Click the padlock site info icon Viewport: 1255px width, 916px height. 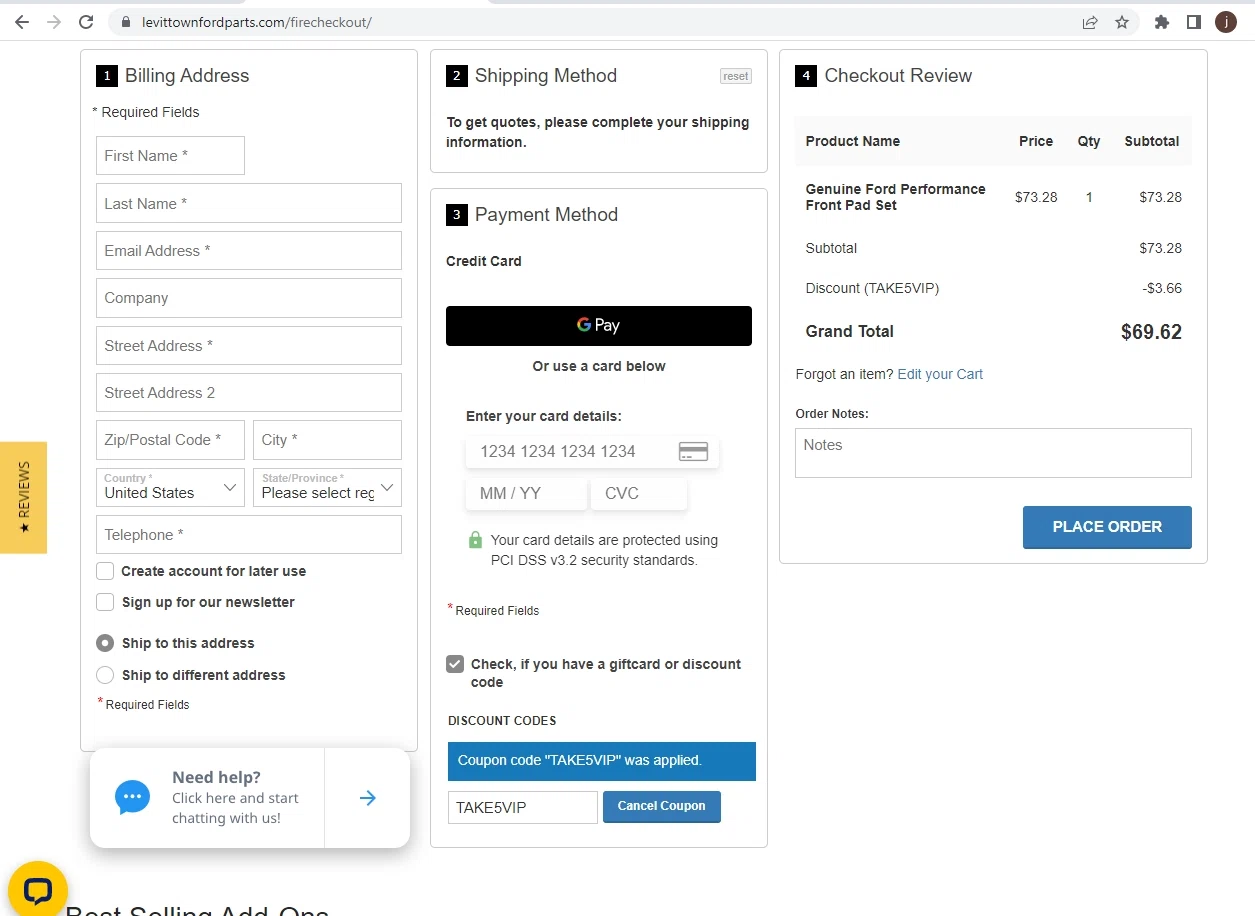(125, 22)
